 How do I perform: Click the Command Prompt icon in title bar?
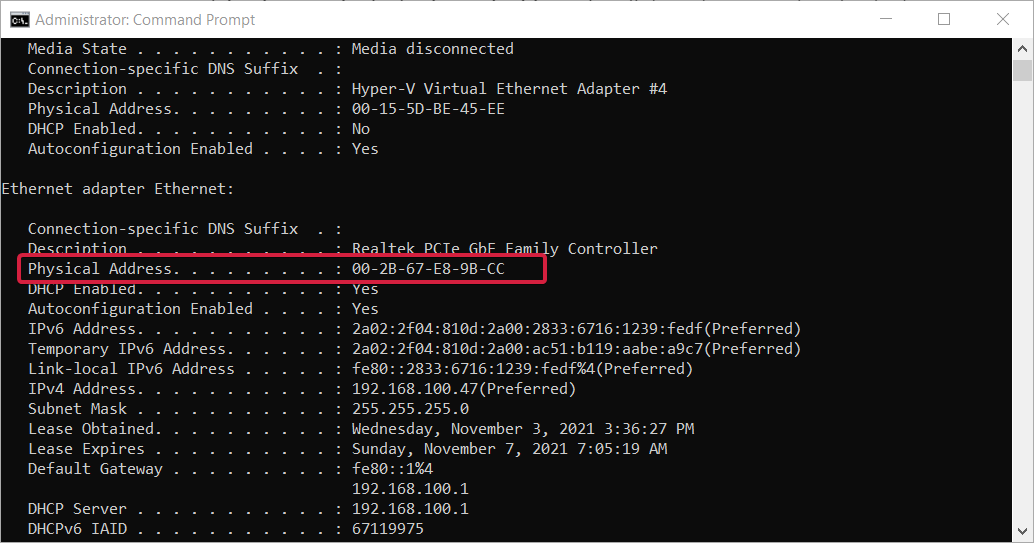pos(19,20)
